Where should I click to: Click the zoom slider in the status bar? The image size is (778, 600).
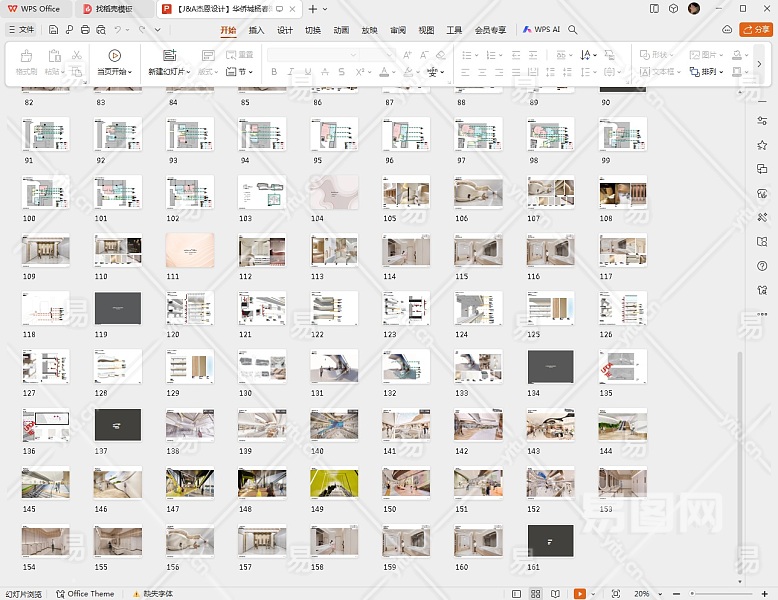coord(720,594)
